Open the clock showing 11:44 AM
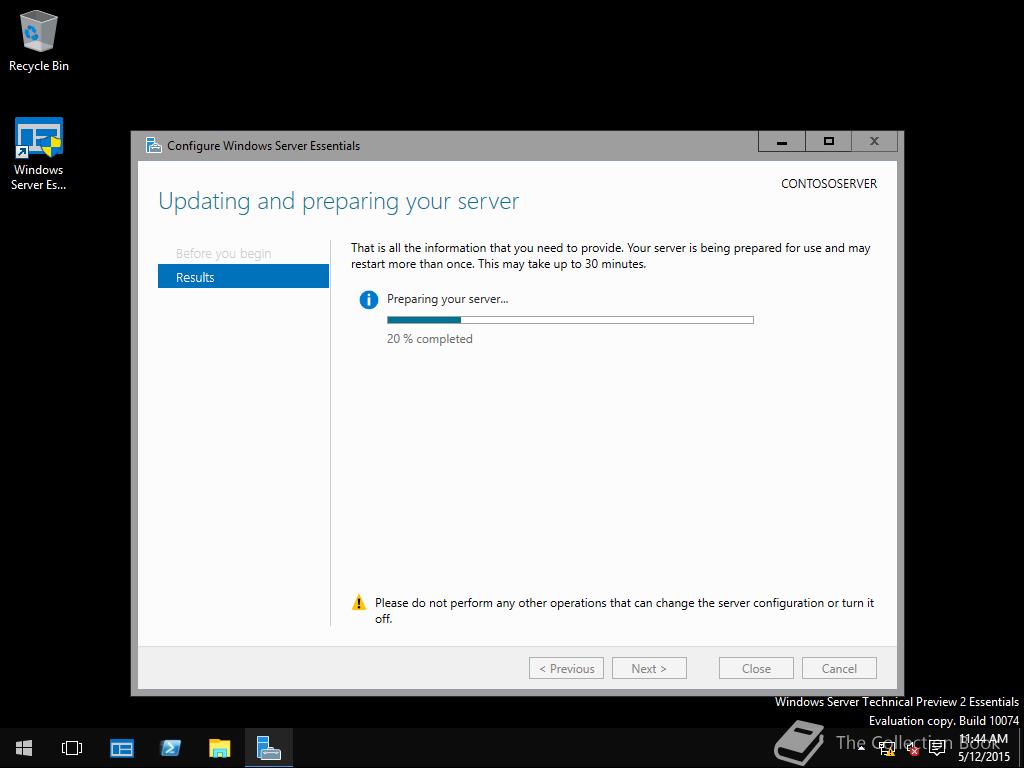This screenshot has width=1024, height=768. [984, 748]
